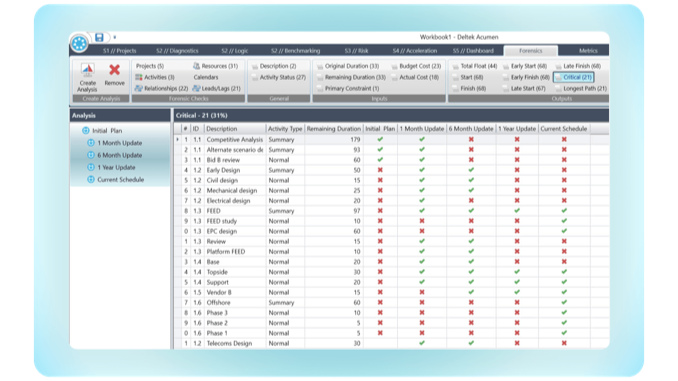Viewport: 678px width, 381px height.
Task: Expand the 6 Month Update node
Action: [91, 155]
